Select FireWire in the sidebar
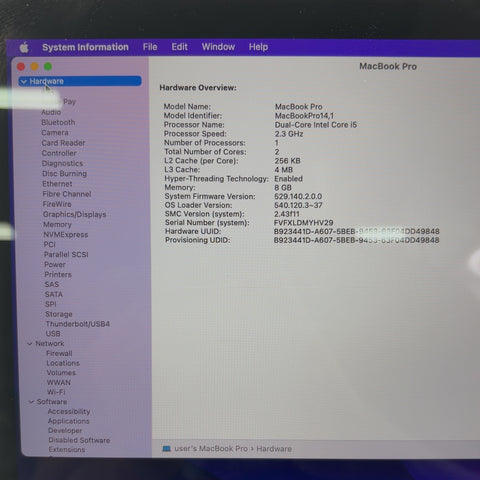Image resolution: width=480 pixels, height=480 pixels. click(57, 204)
